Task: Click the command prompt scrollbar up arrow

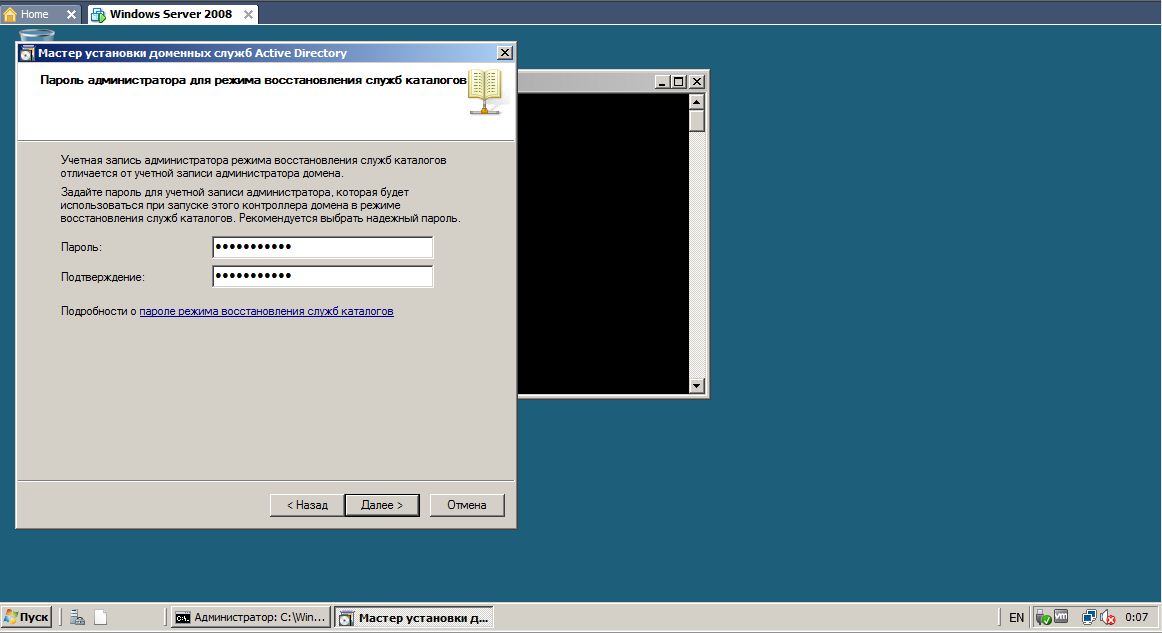Action: click(697, 102)
